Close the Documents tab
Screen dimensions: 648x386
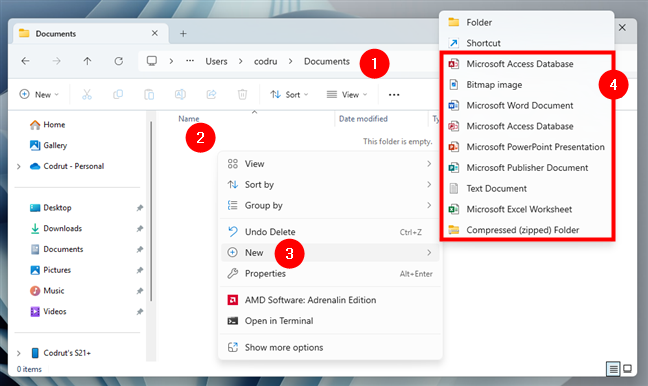pyautogui.click(x=155, y=33)
